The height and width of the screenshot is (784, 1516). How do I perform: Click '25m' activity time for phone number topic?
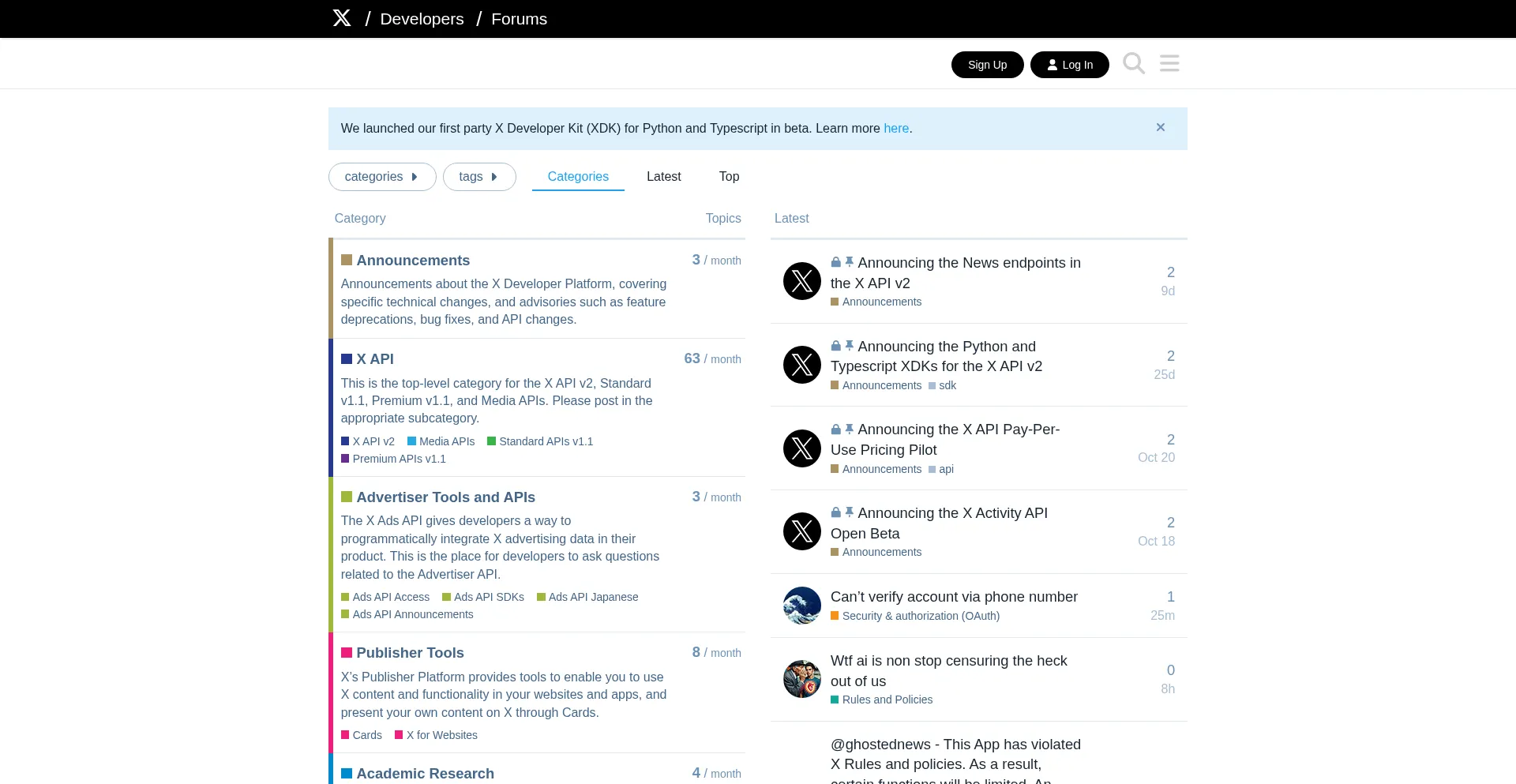click(x=1162, y=615)
